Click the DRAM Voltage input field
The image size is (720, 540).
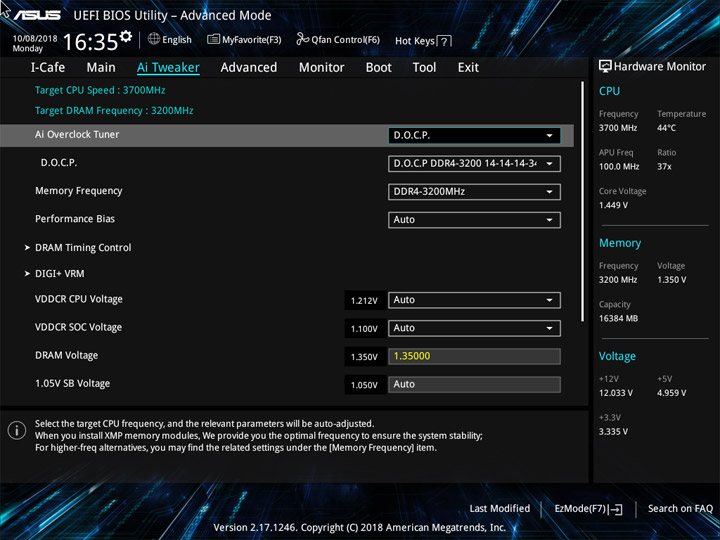474,356
